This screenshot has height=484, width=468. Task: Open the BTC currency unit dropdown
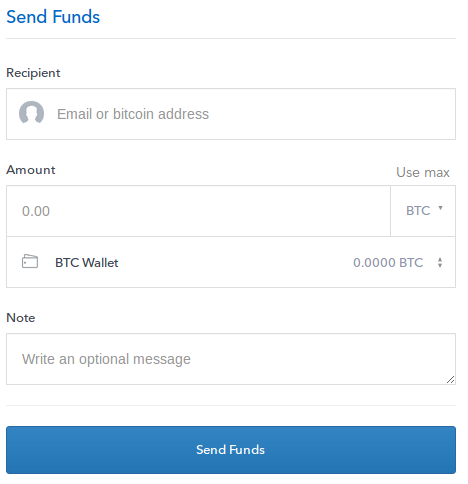423,211
